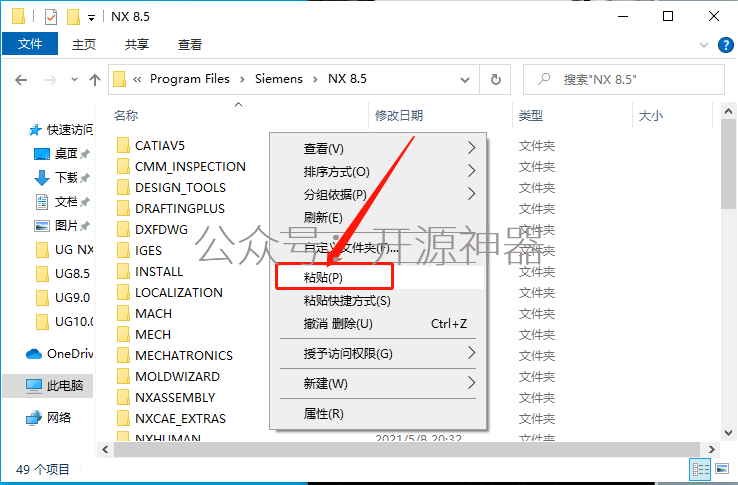This screenshot has height=485, width=738.
Task: Click Program Files in the address breadcrumb
Action: tap(190, 79)
